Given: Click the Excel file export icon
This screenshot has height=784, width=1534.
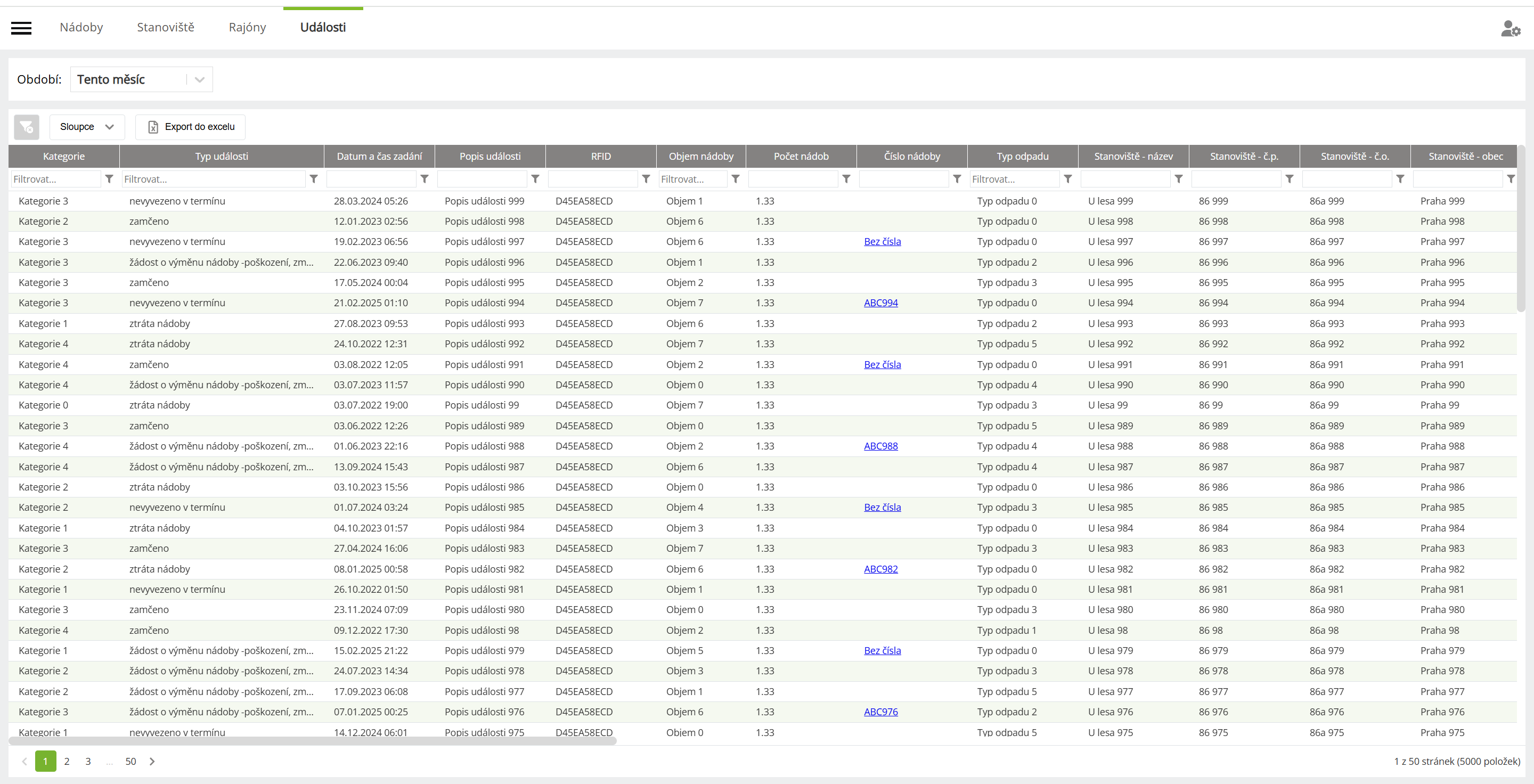Looking at the screenshot, I should 153,127.
